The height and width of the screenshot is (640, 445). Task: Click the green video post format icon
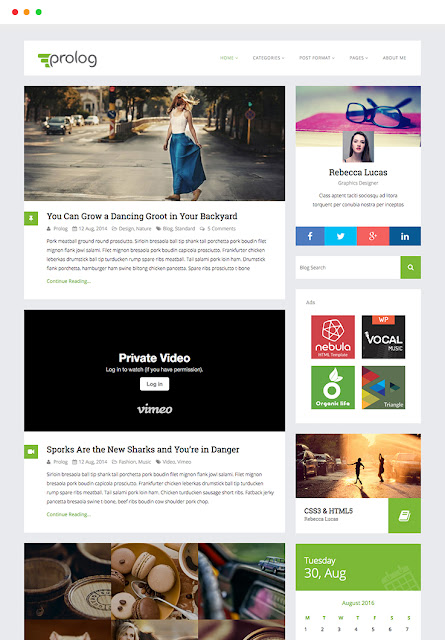point(31,452)
